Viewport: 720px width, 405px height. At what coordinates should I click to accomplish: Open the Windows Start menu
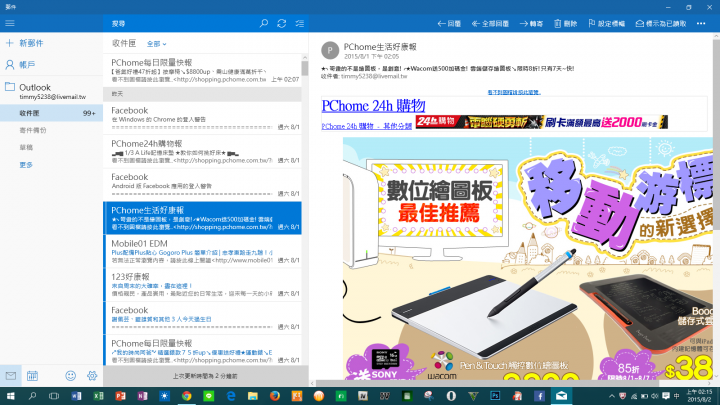pos(10,396)
